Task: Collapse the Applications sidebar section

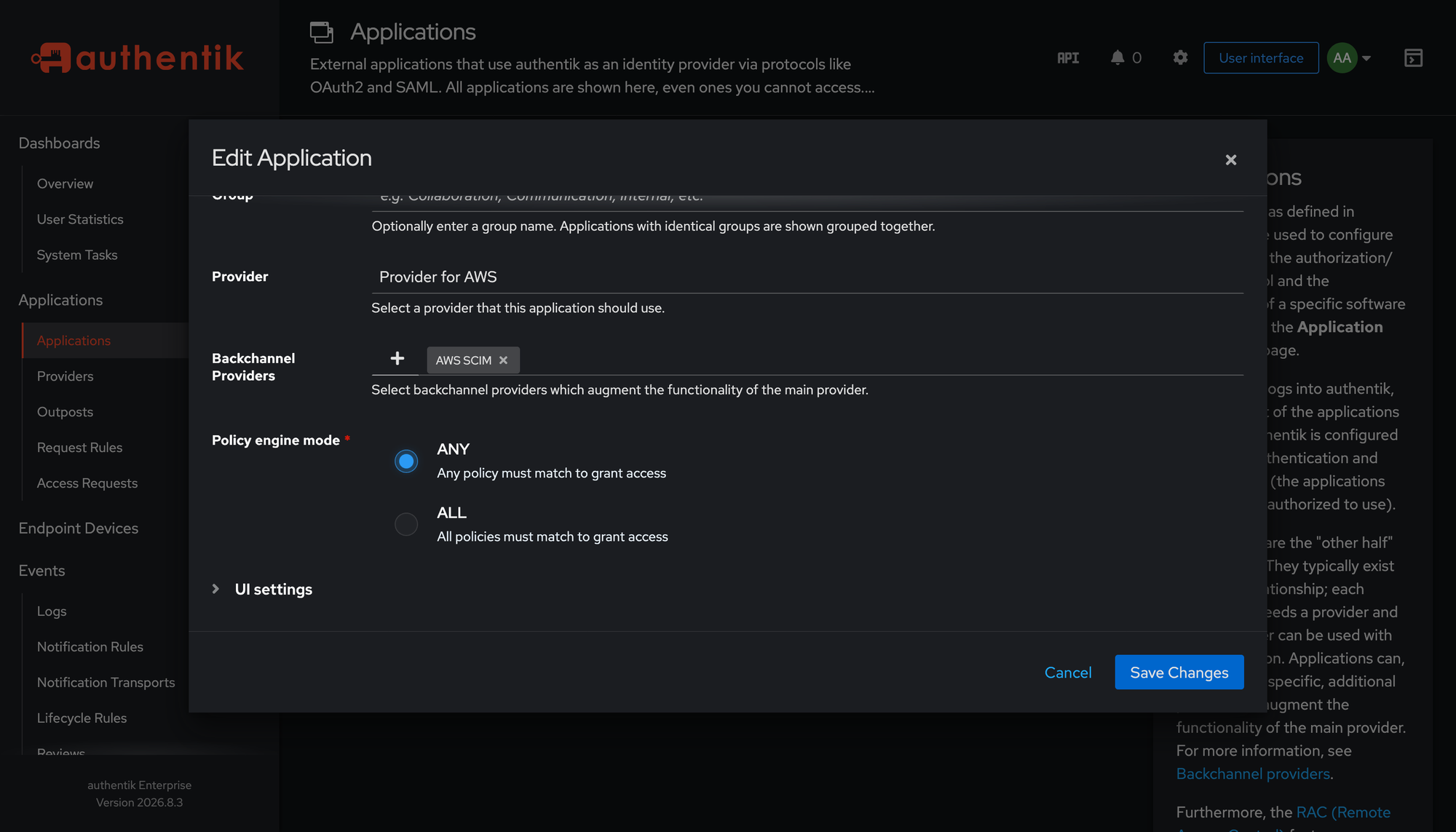Action: (60, 300)
